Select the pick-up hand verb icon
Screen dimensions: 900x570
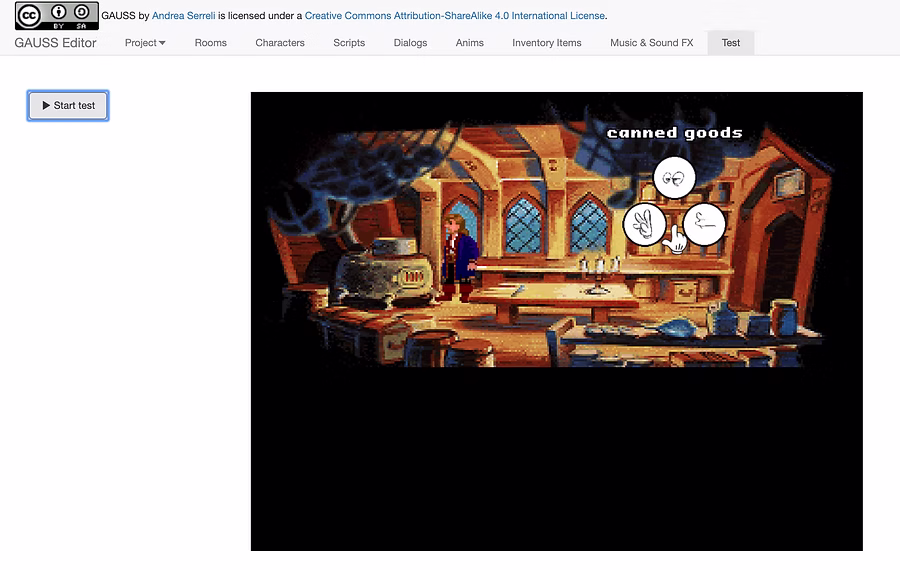[644, 224]
